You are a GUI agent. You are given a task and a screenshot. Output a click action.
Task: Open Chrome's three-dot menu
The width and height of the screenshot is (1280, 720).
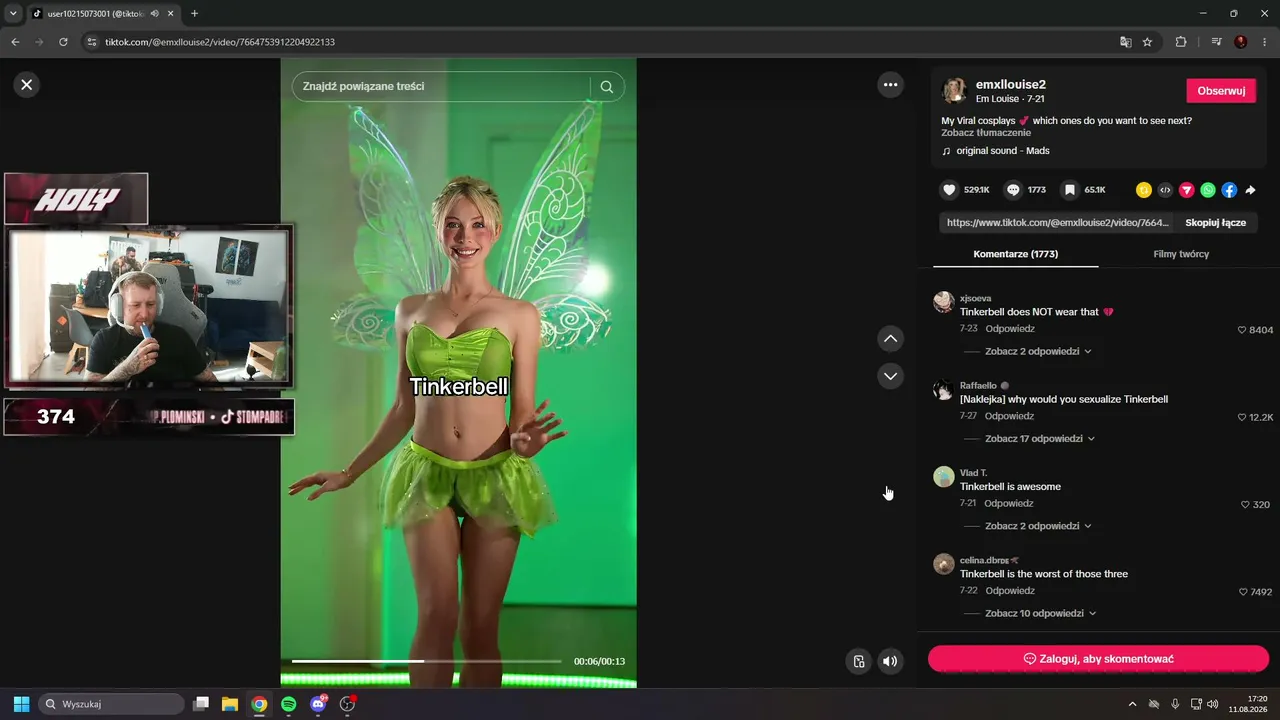(x=1266, y=42)
